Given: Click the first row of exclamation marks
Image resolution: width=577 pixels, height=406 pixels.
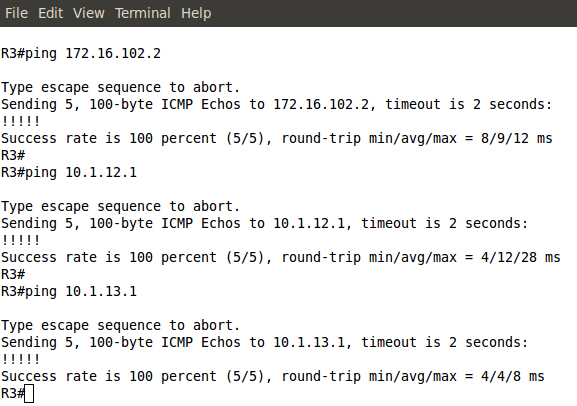Looking at the screenshot, I should (x=21, y=121).
